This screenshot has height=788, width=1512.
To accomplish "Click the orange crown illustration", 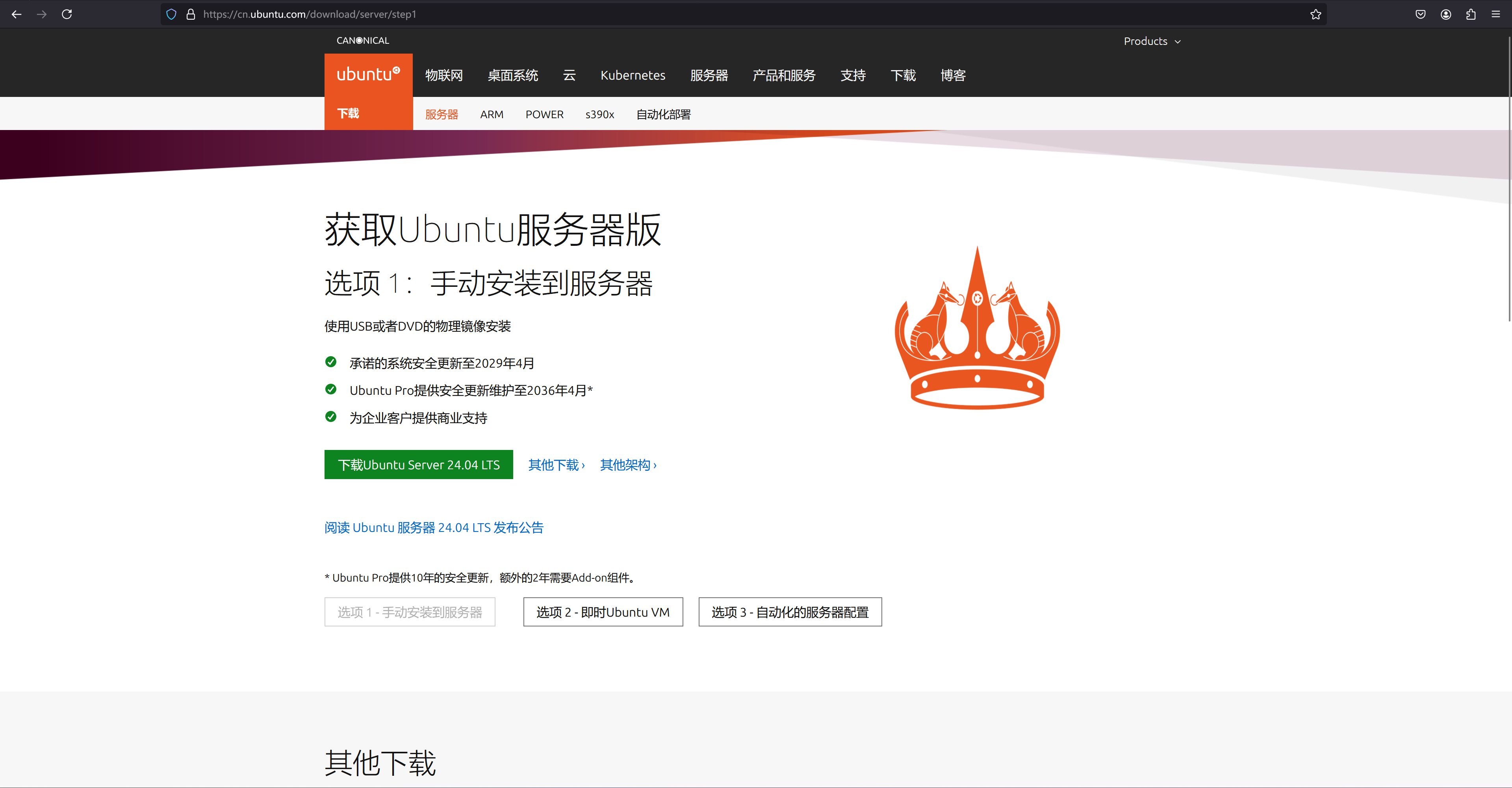I will tap(977, 327).
